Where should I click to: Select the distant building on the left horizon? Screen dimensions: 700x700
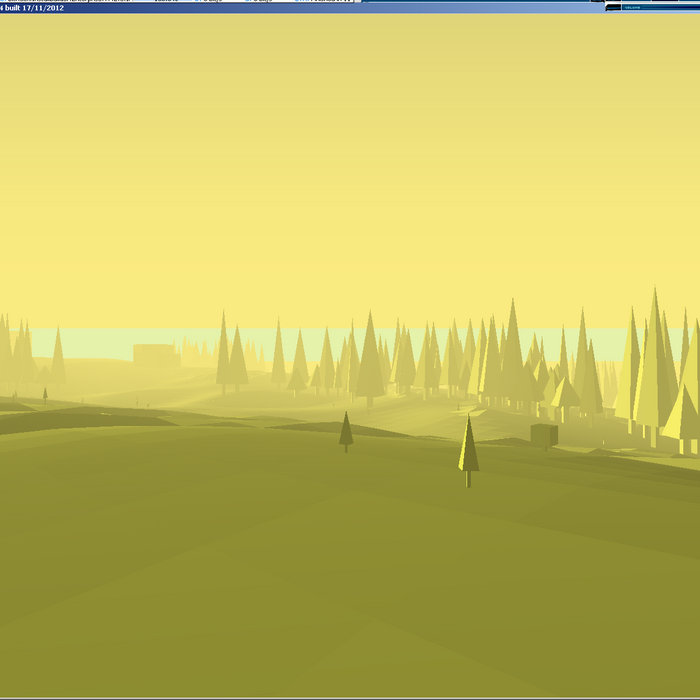point(156,354)
